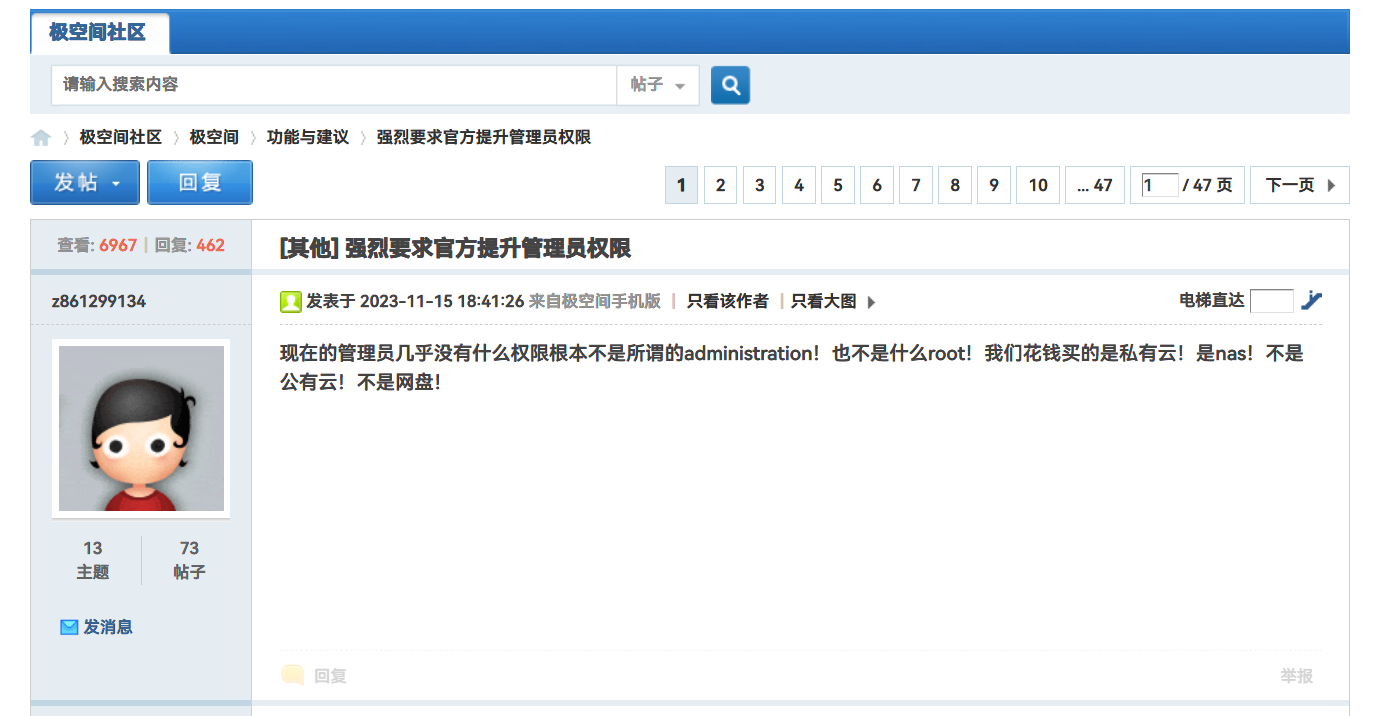Click the view count 6967

coord(118,245)
